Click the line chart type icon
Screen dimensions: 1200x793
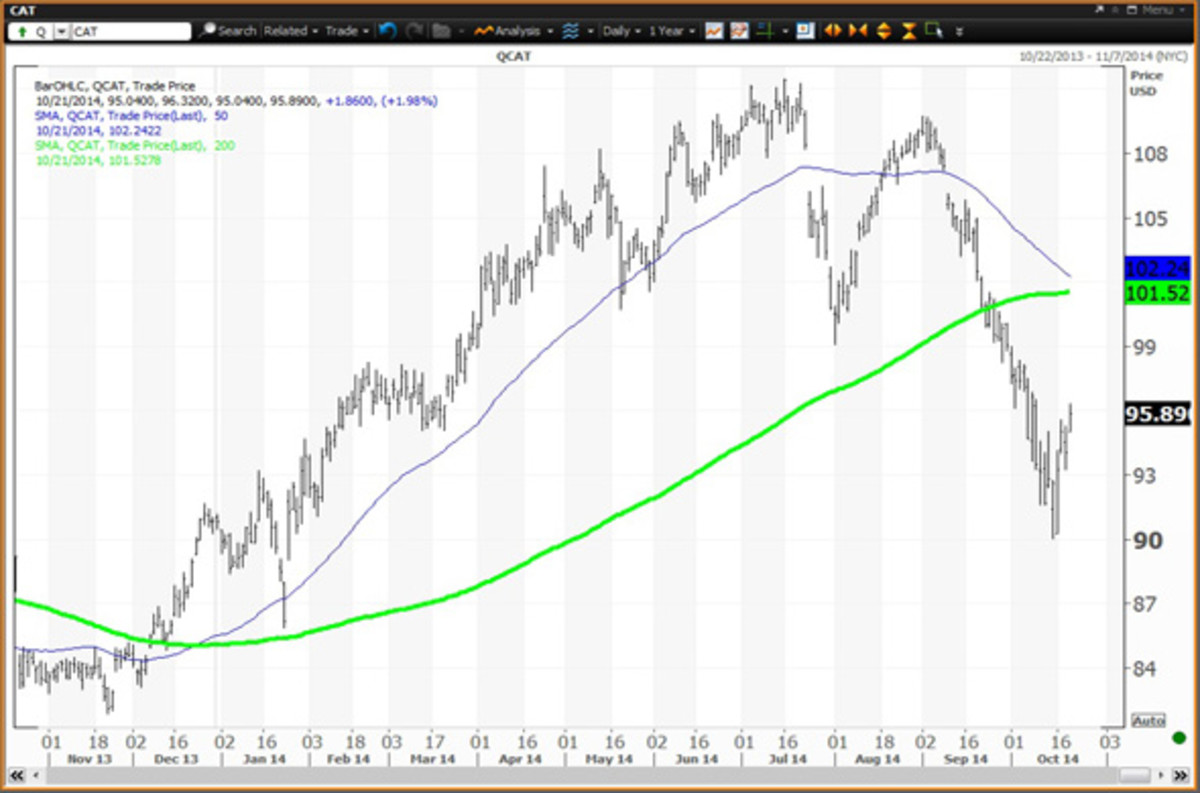coord(713,31)
